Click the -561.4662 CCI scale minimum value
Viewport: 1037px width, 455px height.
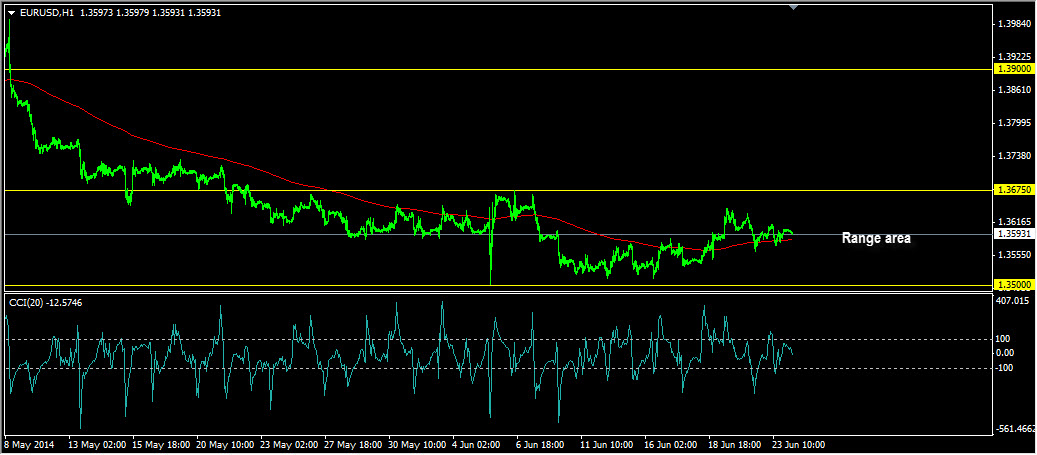tap(1015, 429)
